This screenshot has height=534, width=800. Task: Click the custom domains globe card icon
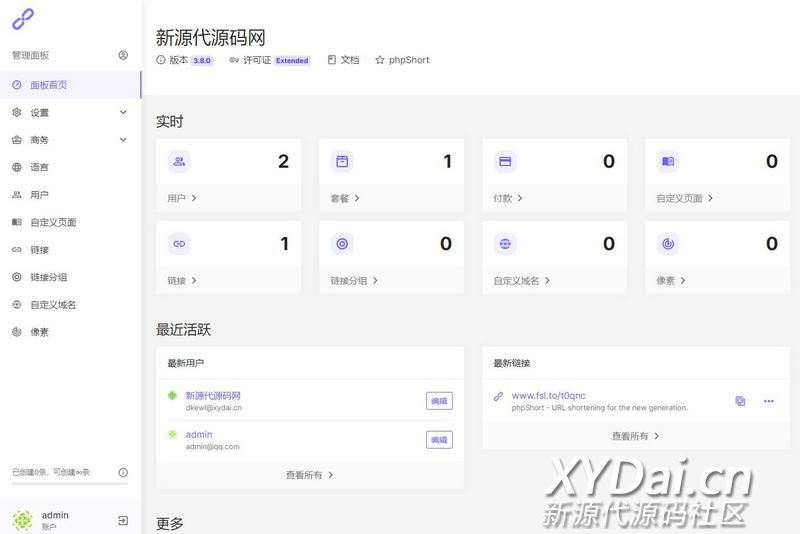(x=505, y=243)
